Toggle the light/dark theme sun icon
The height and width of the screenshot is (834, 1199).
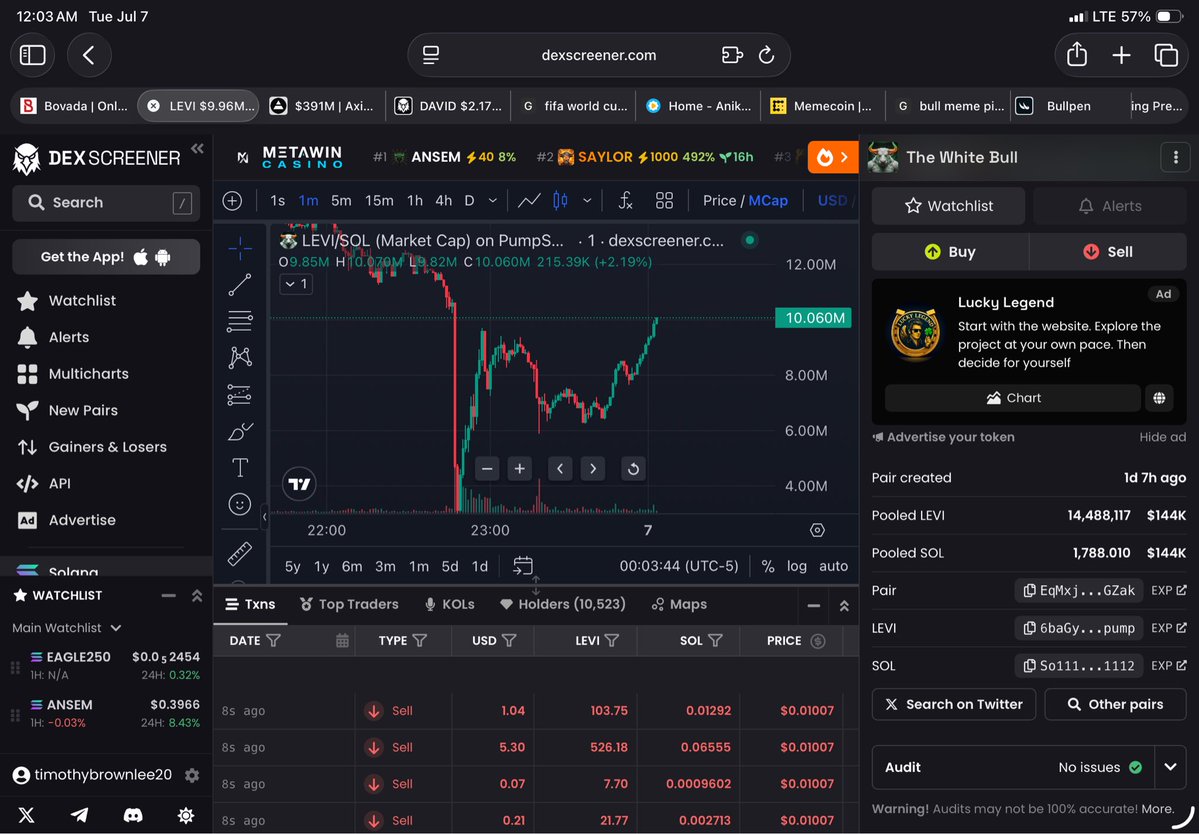tap(186, 815)
